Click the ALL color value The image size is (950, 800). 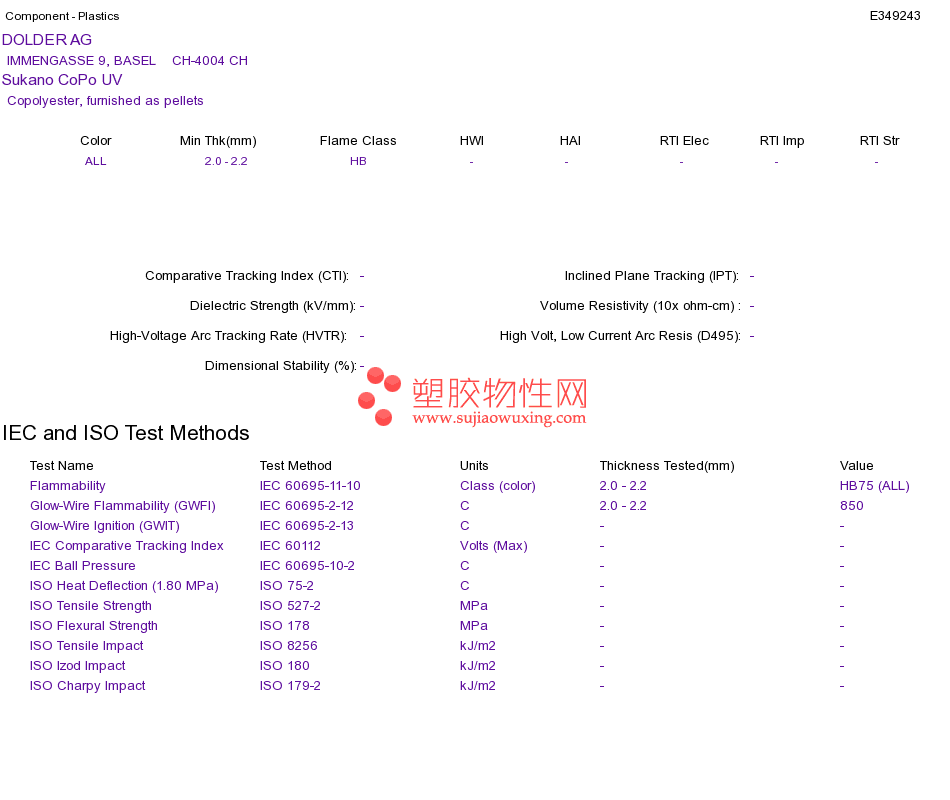(96, 161)
